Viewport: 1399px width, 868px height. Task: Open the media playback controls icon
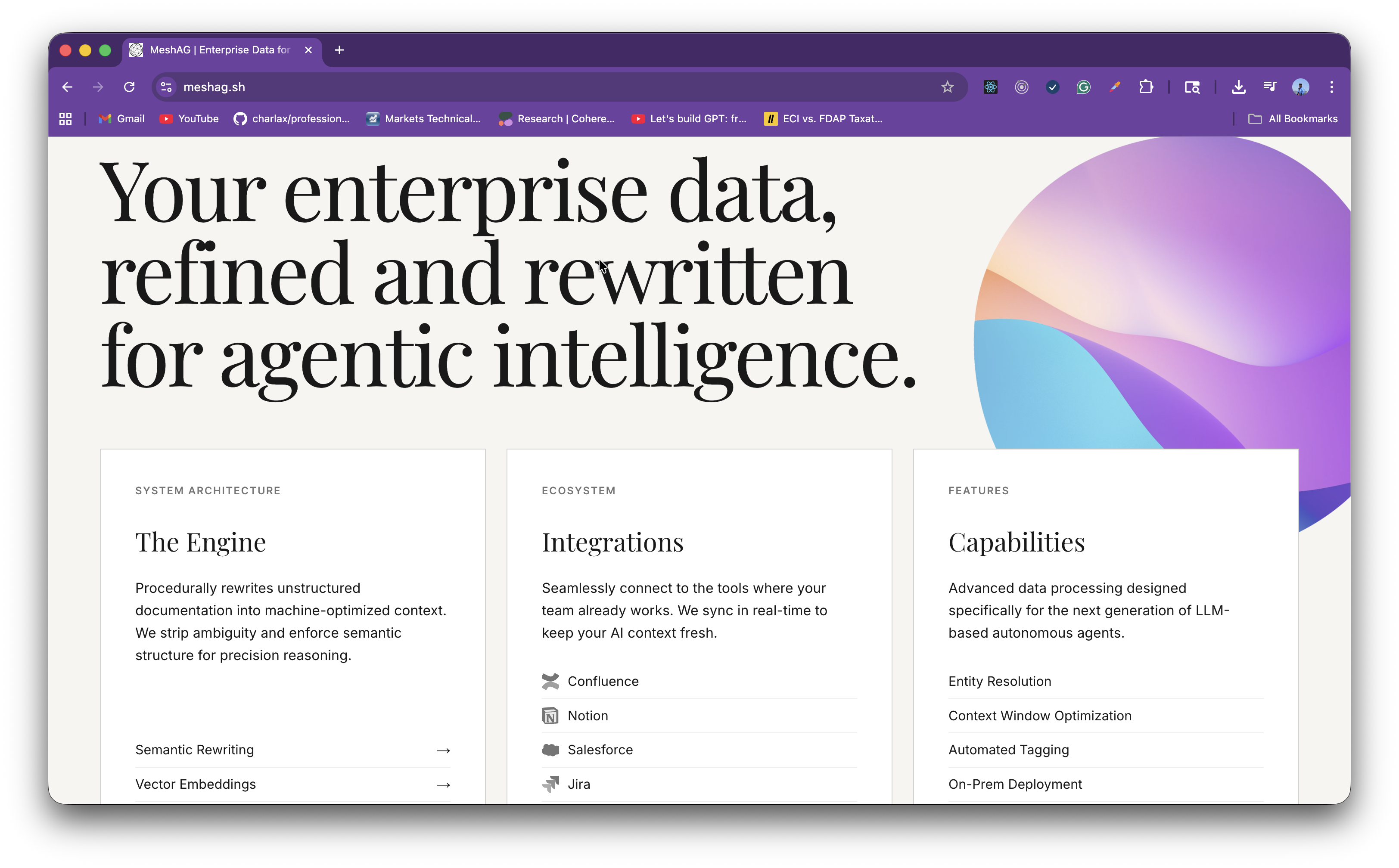[x=1269, y=87]
